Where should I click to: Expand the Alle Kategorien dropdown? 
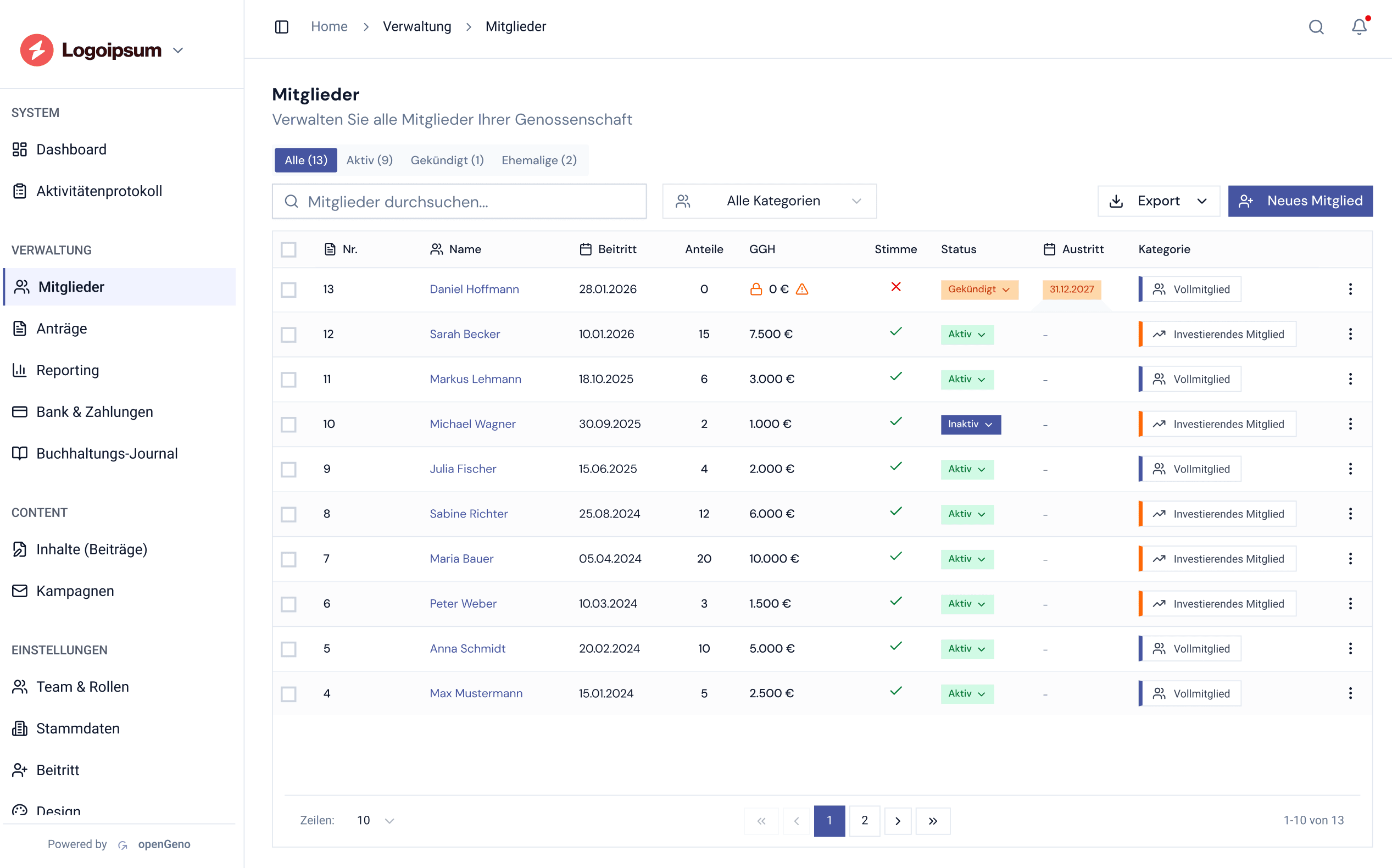click(x=769, y=201)
